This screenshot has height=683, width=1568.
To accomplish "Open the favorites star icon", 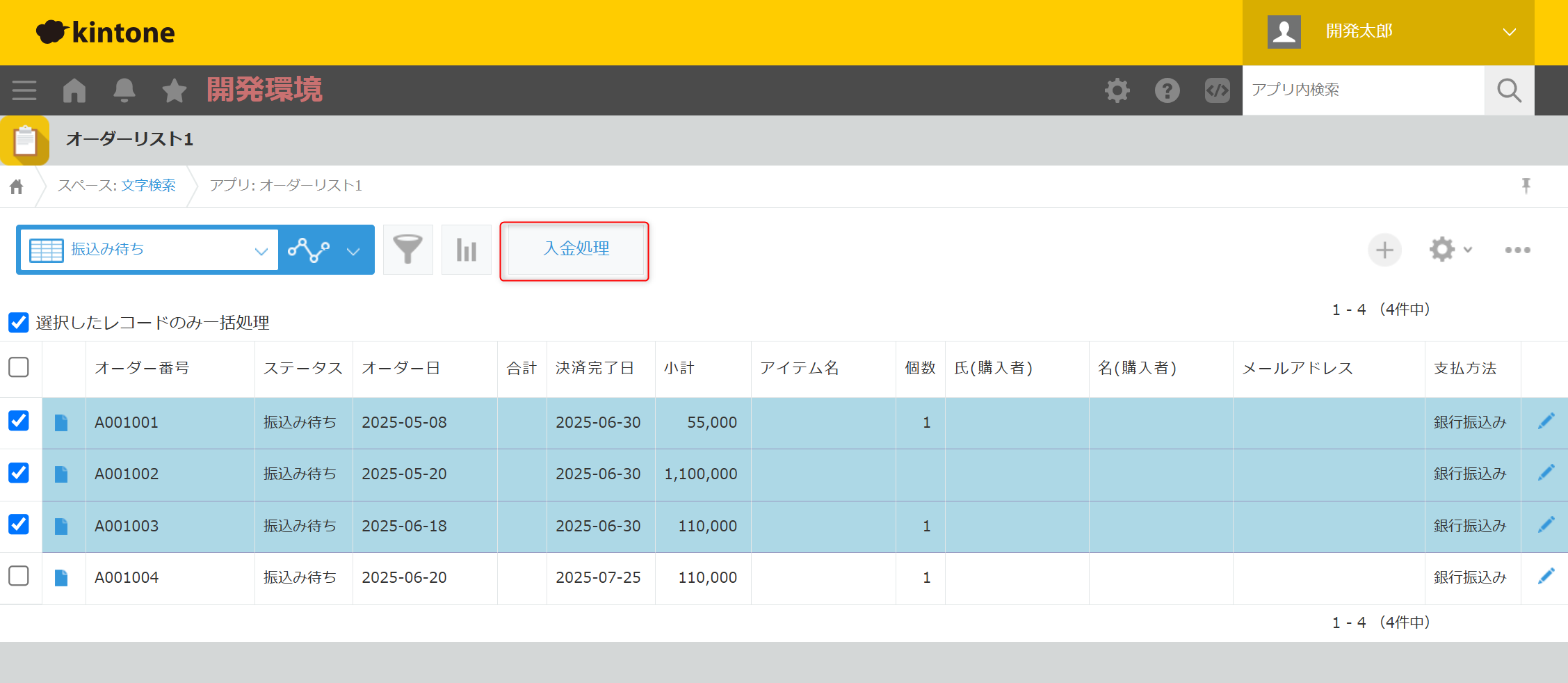I will (x=174, y=90).
